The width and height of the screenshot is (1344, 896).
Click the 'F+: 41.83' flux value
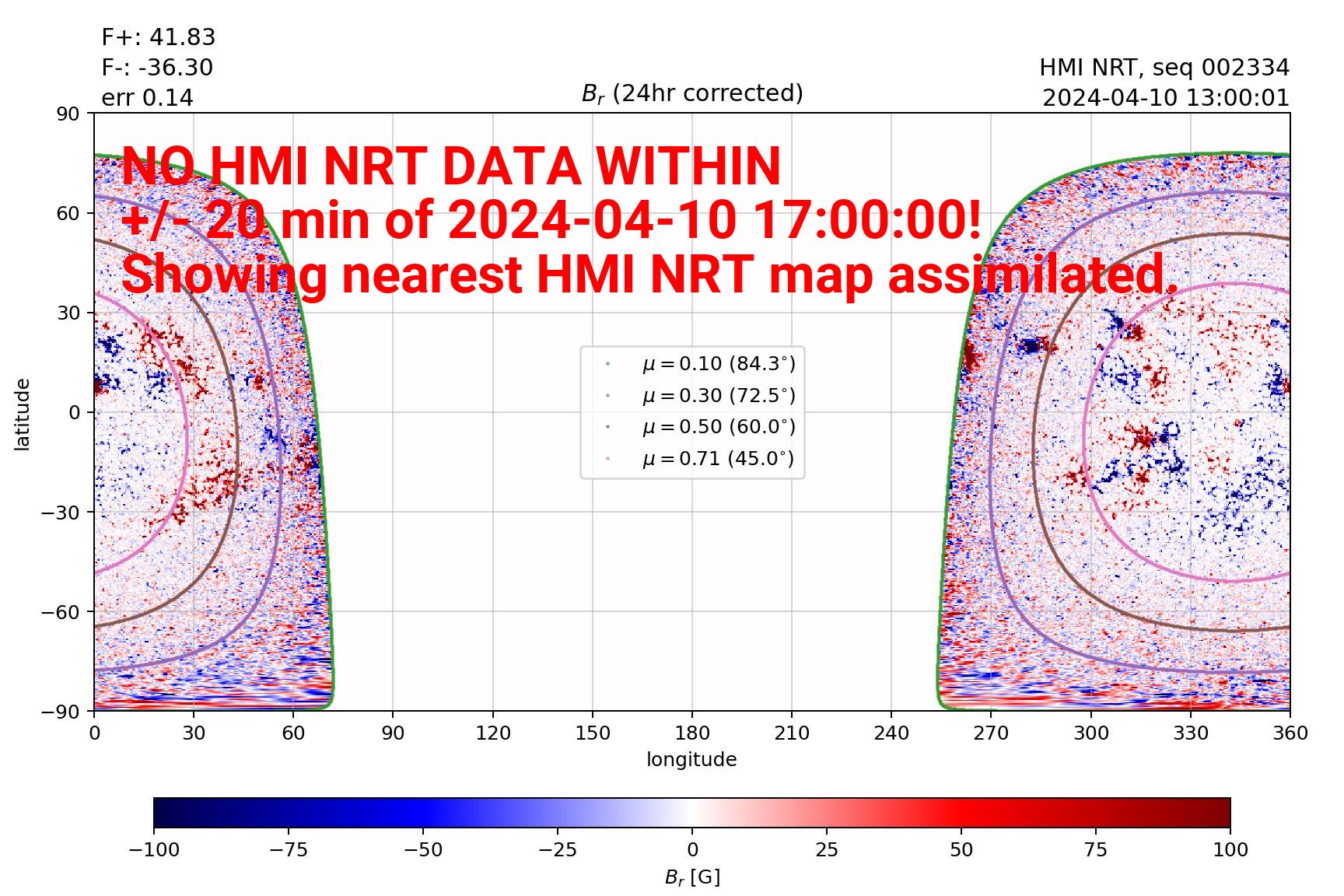[x=159, y=37]
